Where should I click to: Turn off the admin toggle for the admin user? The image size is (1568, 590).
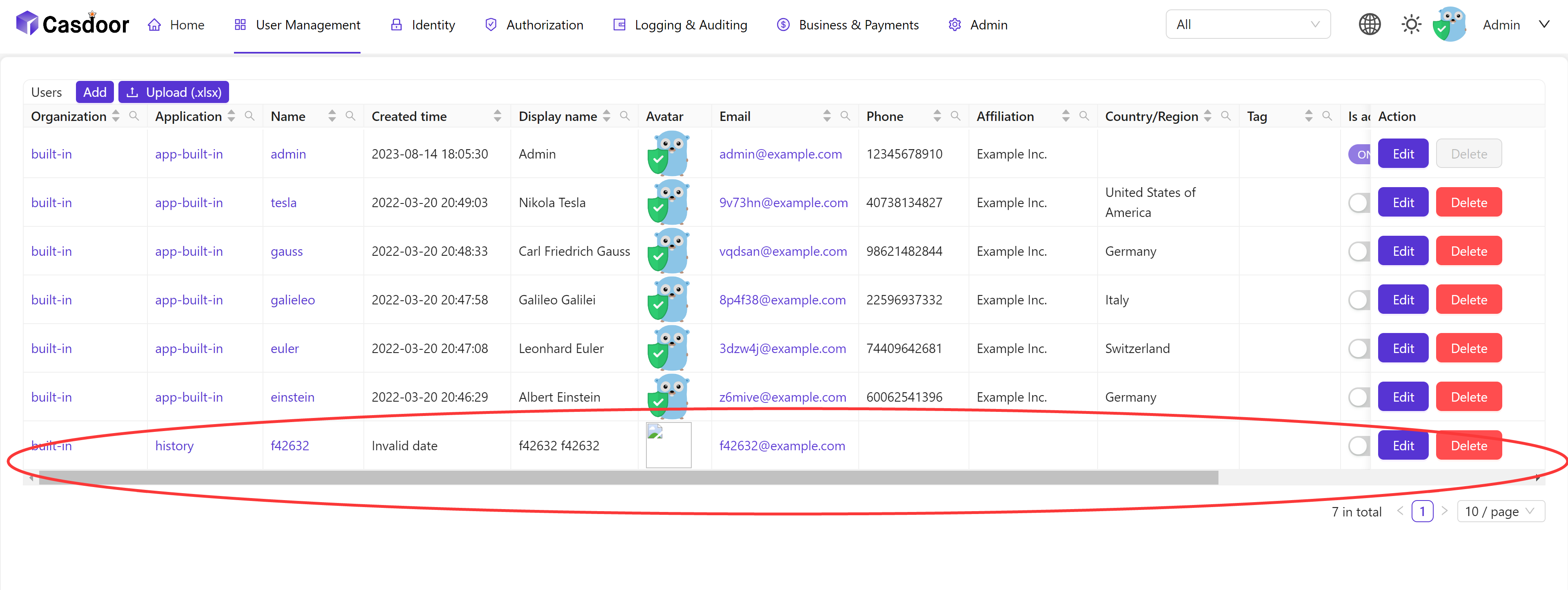[x=1360, y=154]
